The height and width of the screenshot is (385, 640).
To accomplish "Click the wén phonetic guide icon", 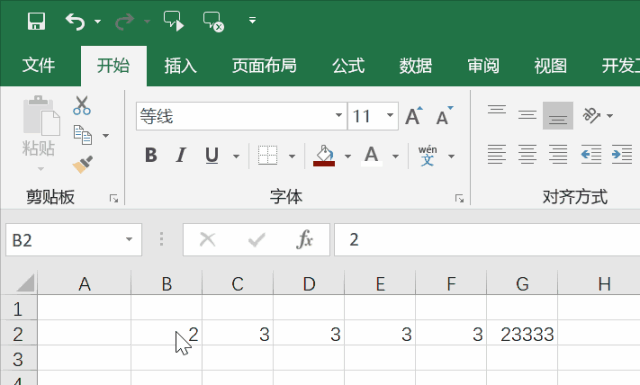I will point(427,156).
